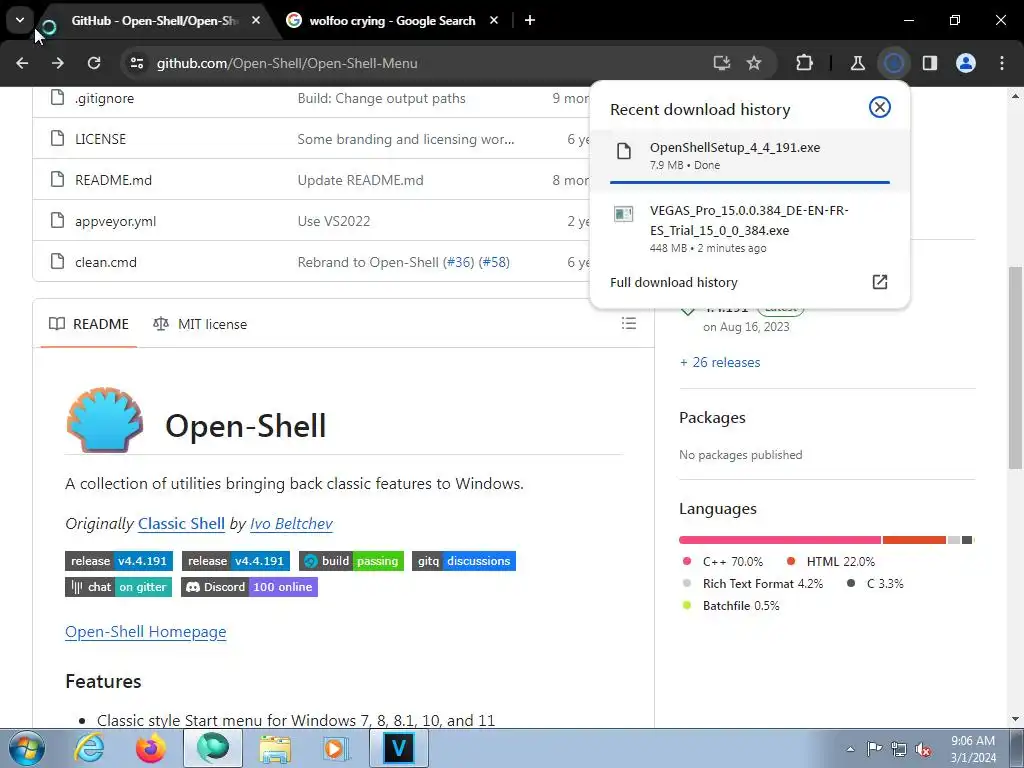Close the wolfoo crying tab

(x=494, y=21)
